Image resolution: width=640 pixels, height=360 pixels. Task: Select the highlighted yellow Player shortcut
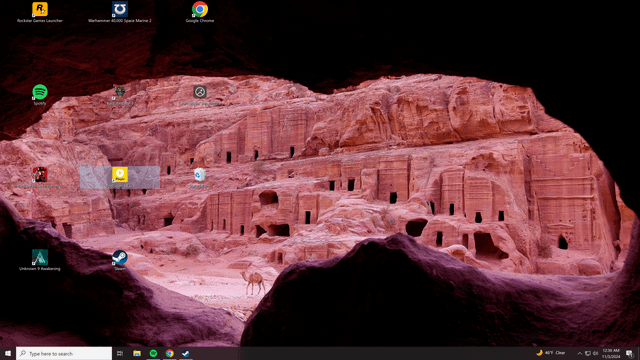tap(120, 176)
